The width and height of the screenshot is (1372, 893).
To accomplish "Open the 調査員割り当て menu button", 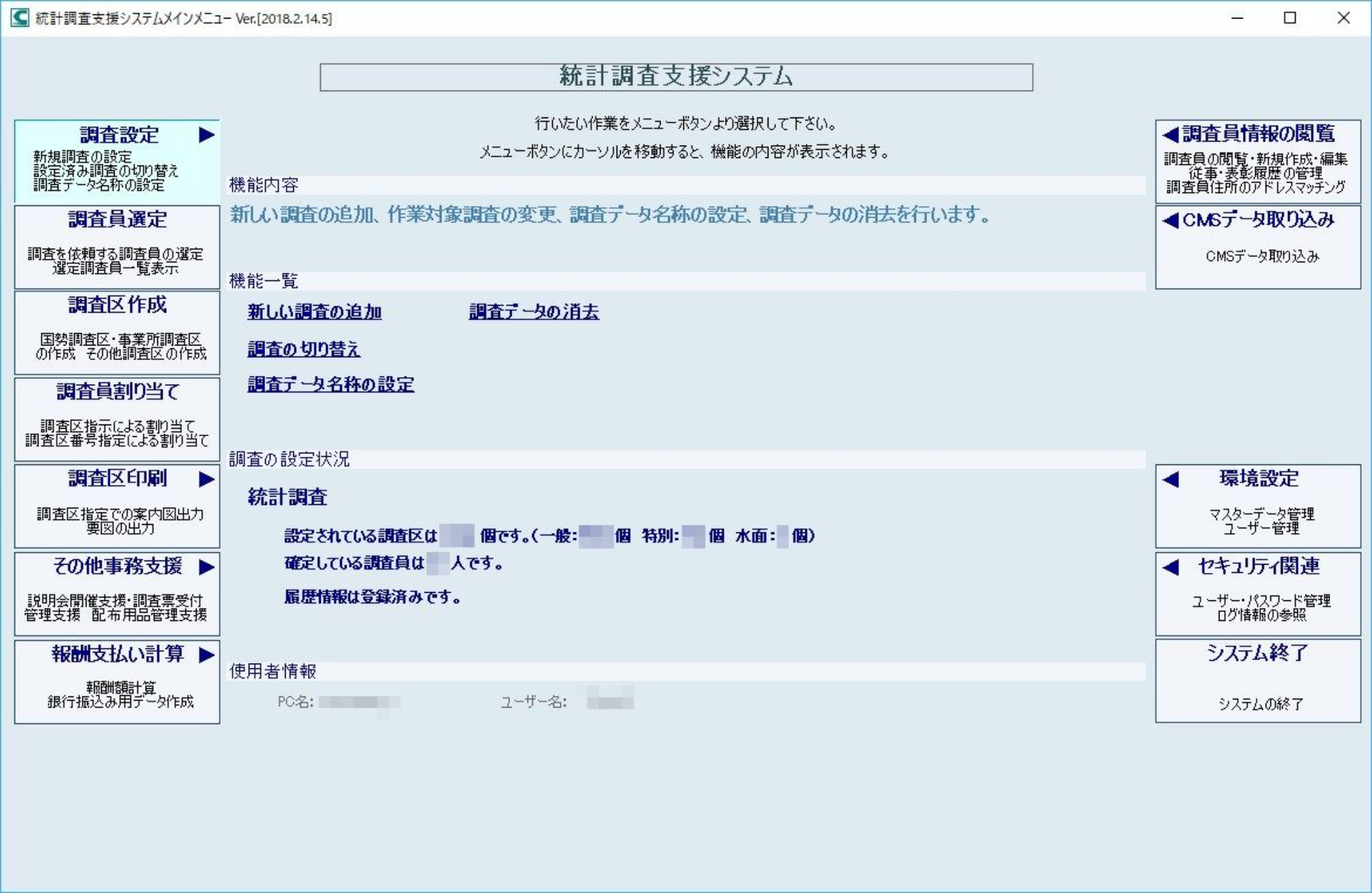I will click(117, 419).
